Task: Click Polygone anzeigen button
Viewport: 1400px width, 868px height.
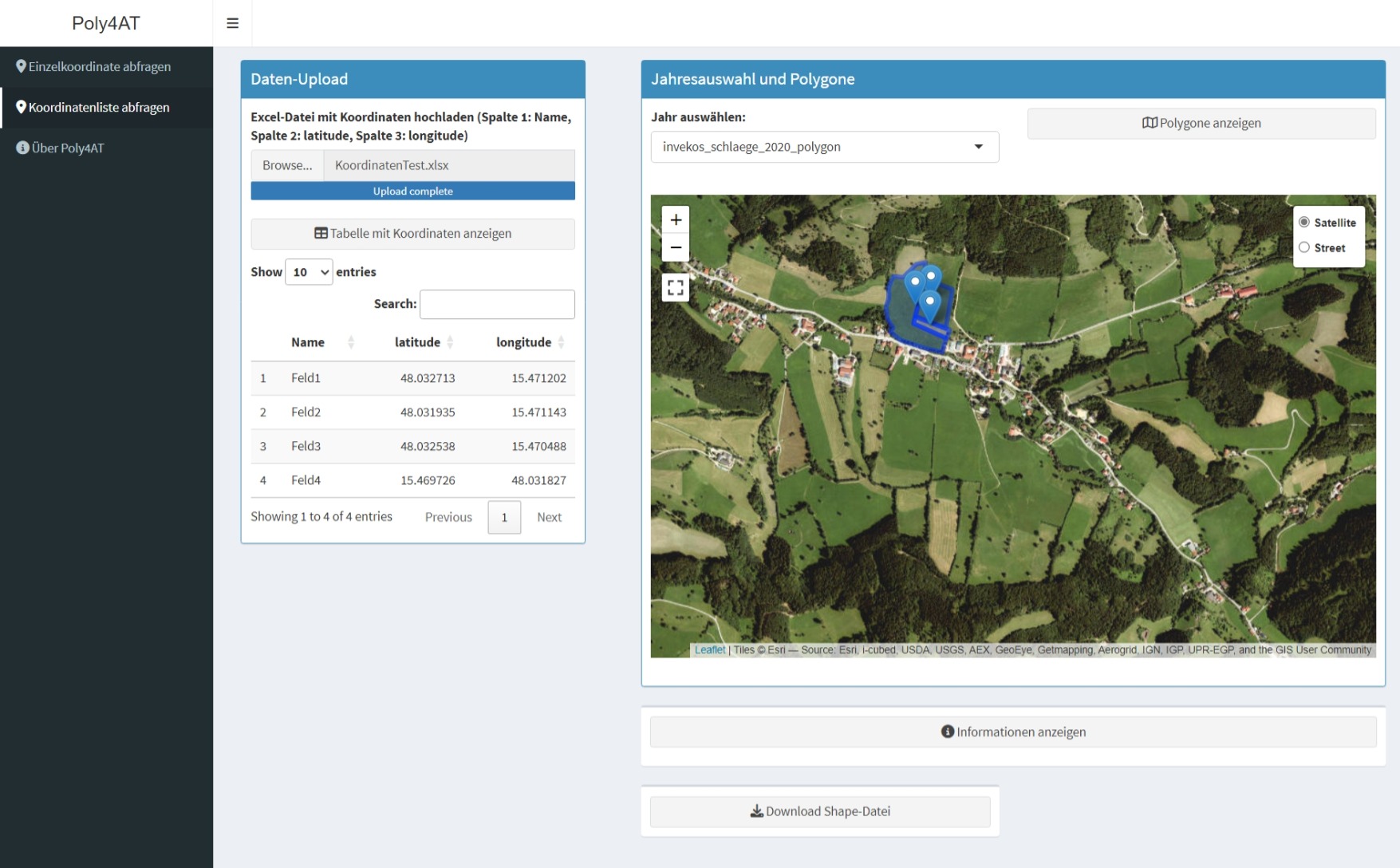Action: pos(1201,124)
